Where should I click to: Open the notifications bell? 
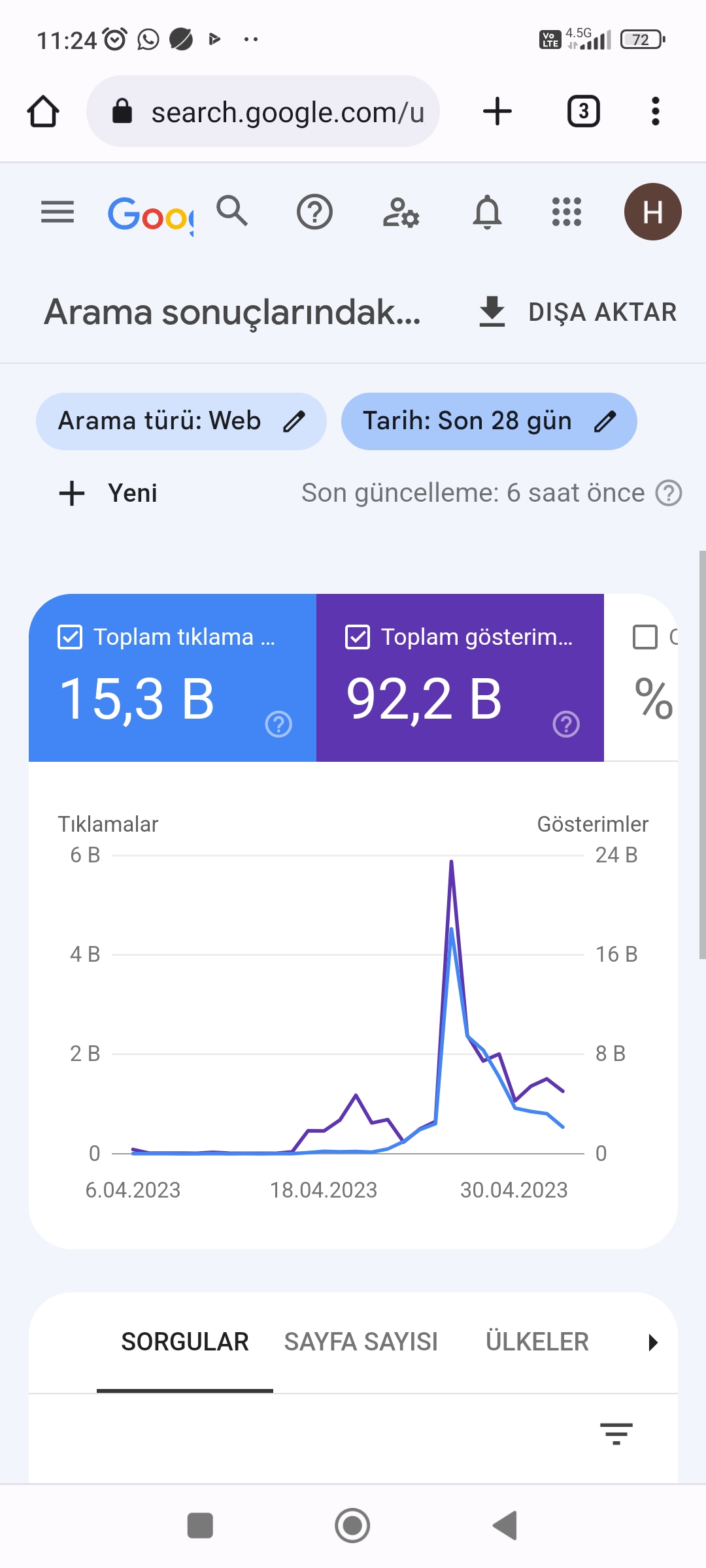point(487,212)
